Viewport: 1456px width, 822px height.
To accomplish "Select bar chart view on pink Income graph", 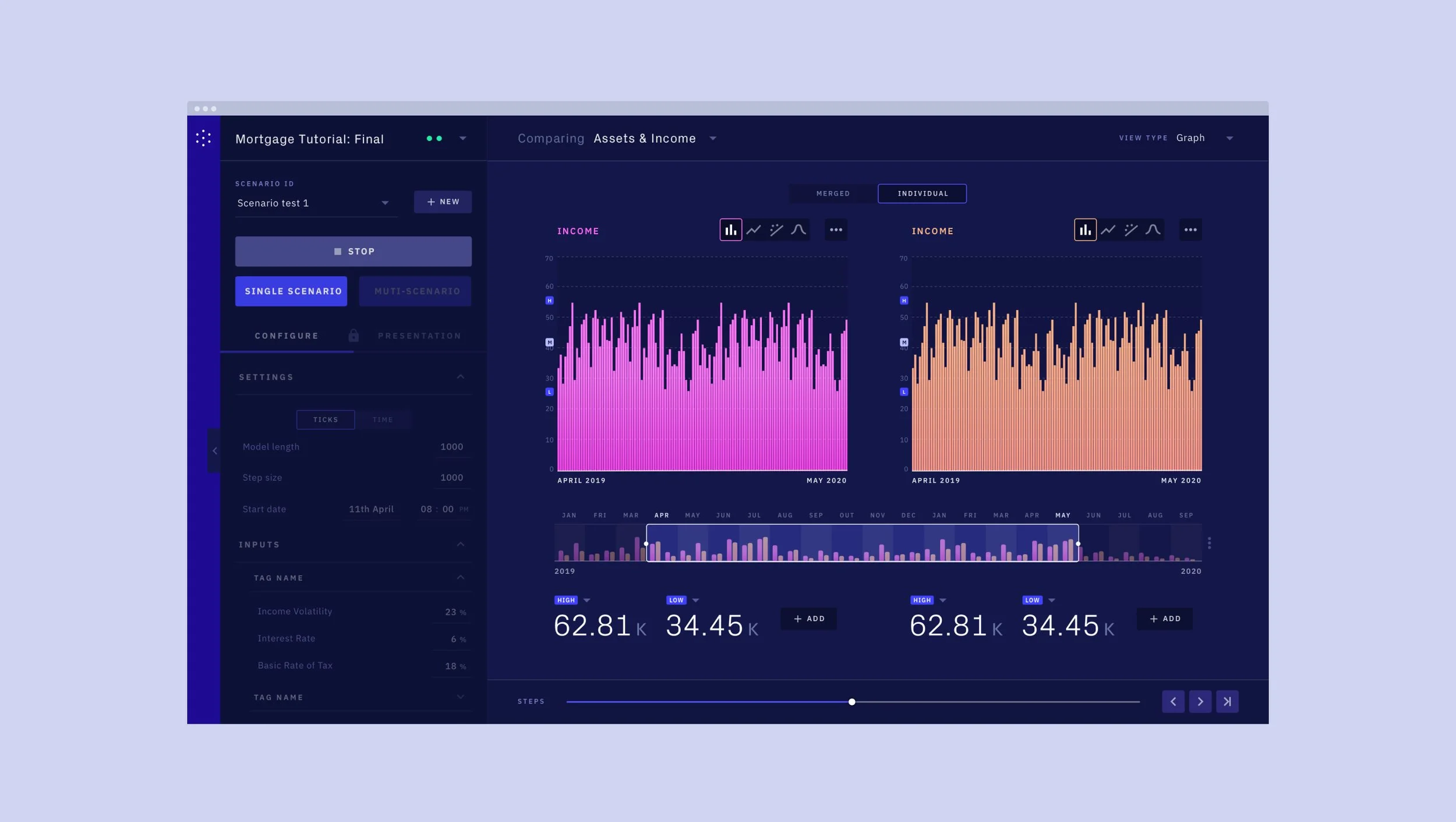I will (730, 230).
